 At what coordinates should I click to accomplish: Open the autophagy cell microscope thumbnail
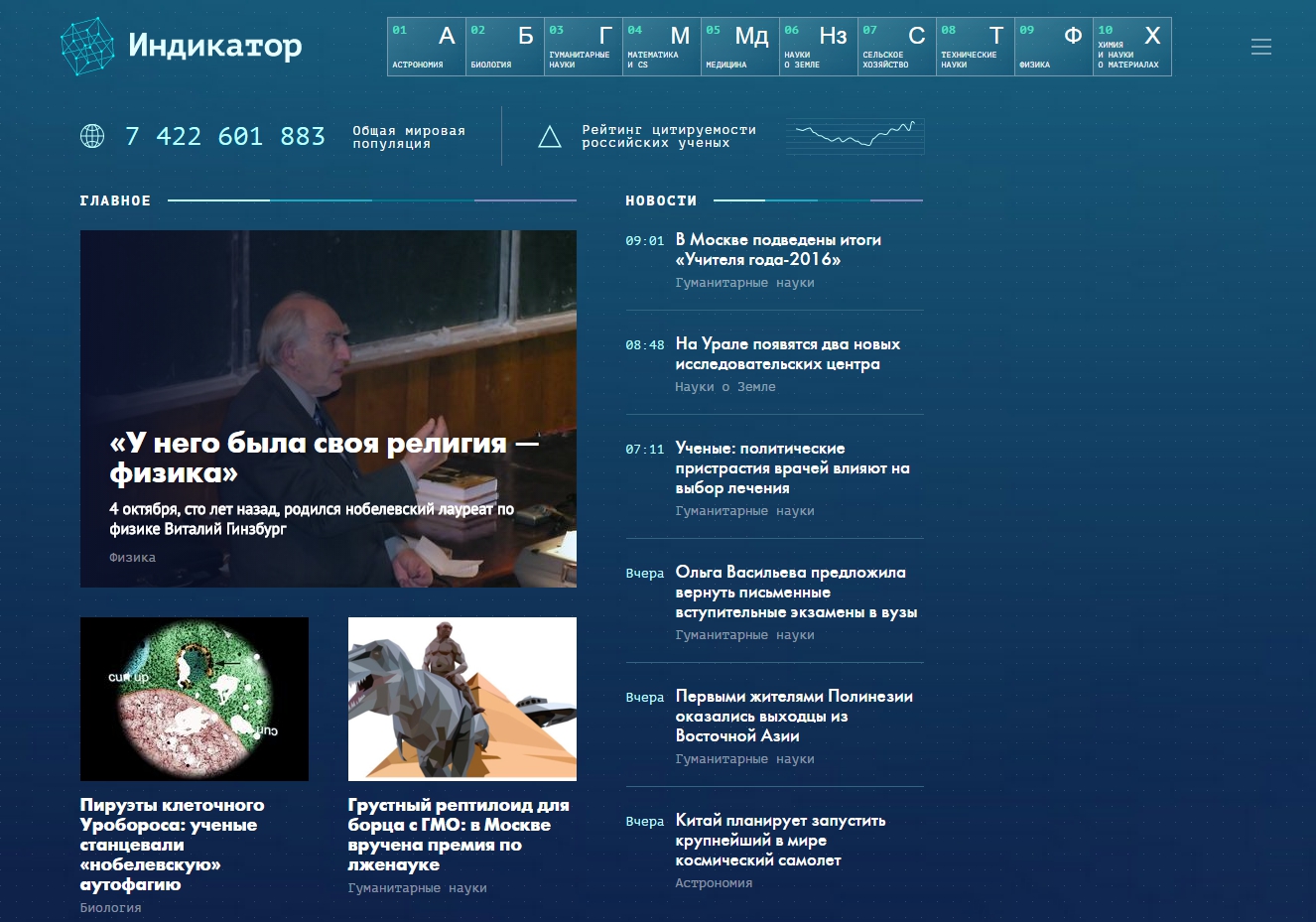(x=195, y=699)
